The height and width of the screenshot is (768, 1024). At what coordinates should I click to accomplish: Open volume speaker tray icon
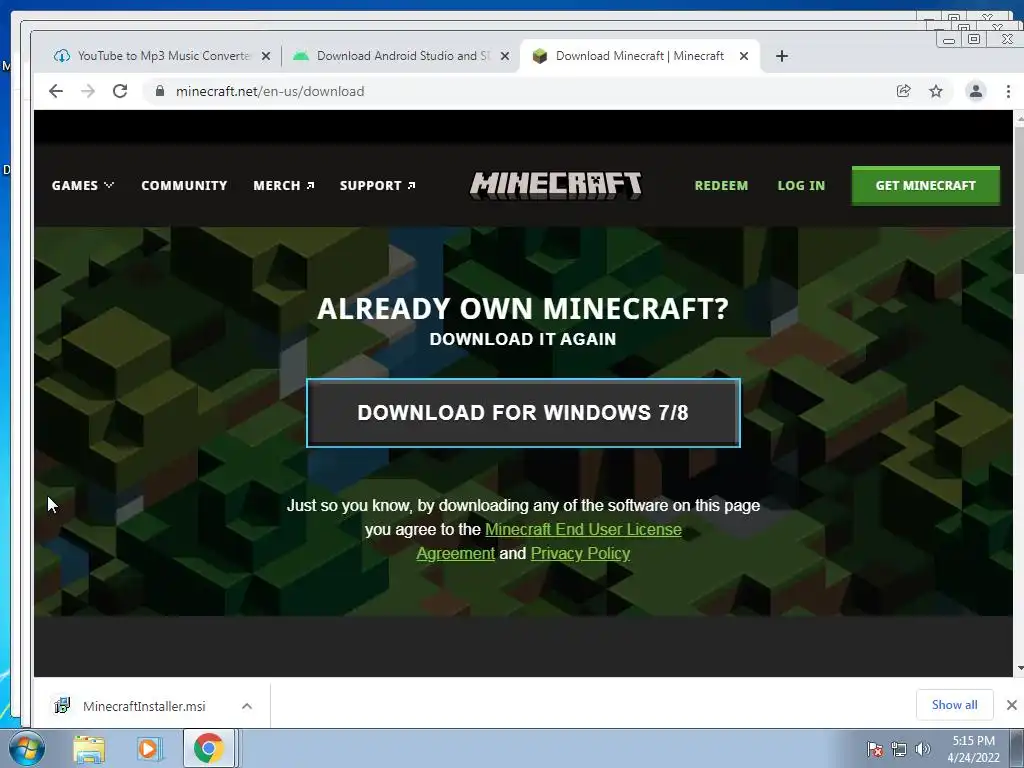pos(923,749)
